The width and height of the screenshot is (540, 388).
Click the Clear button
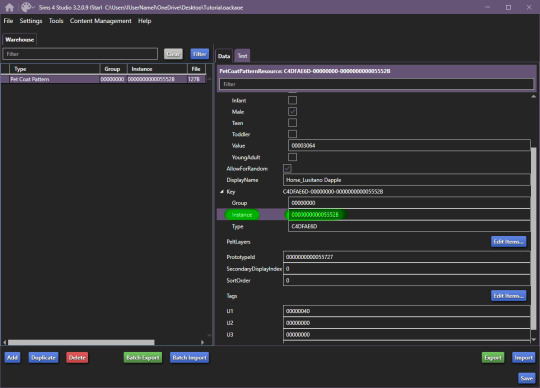pos(173,54)
